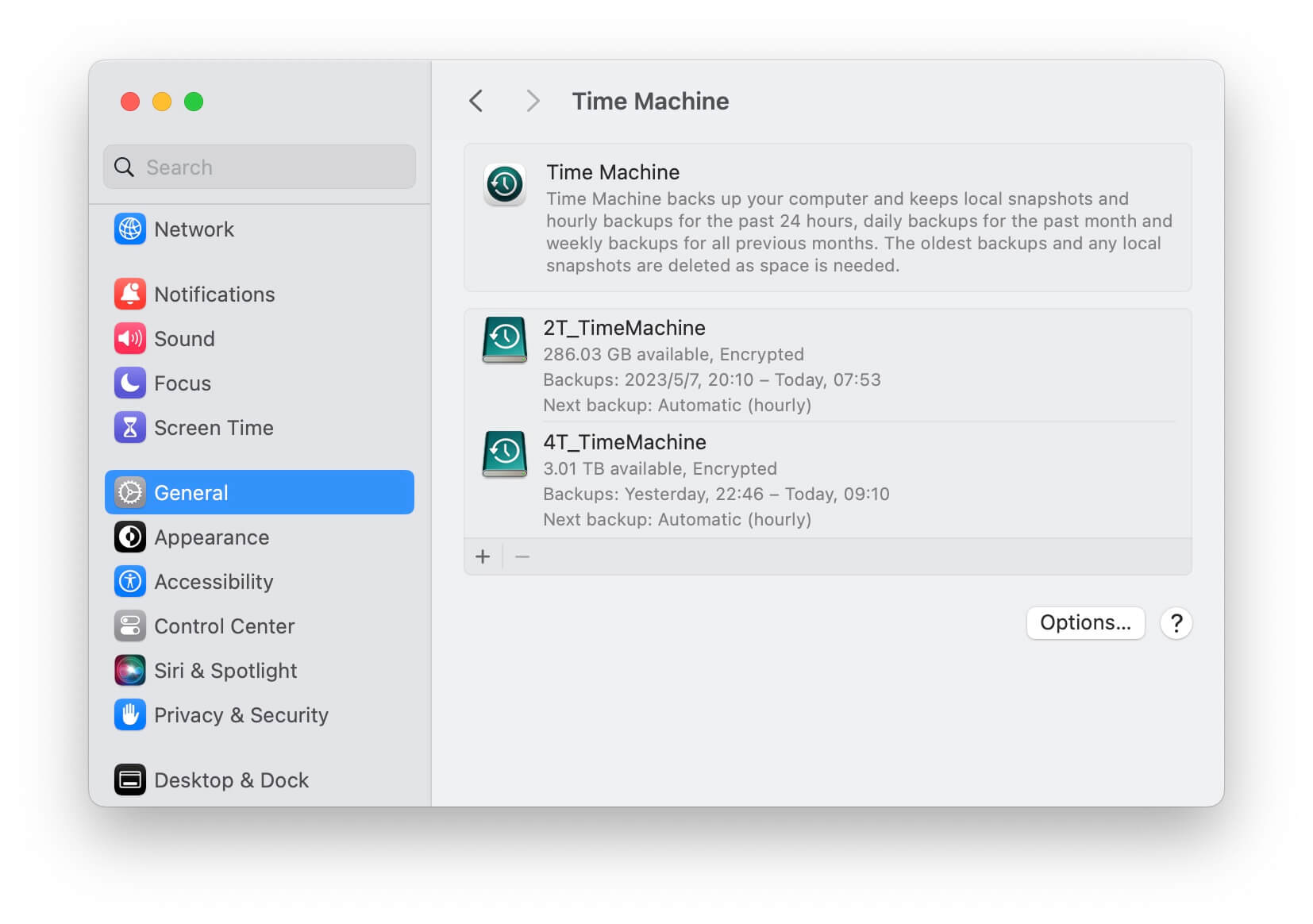Open Sound settings
Screen dimensions: 1313x924
click(x=260, y=339)
